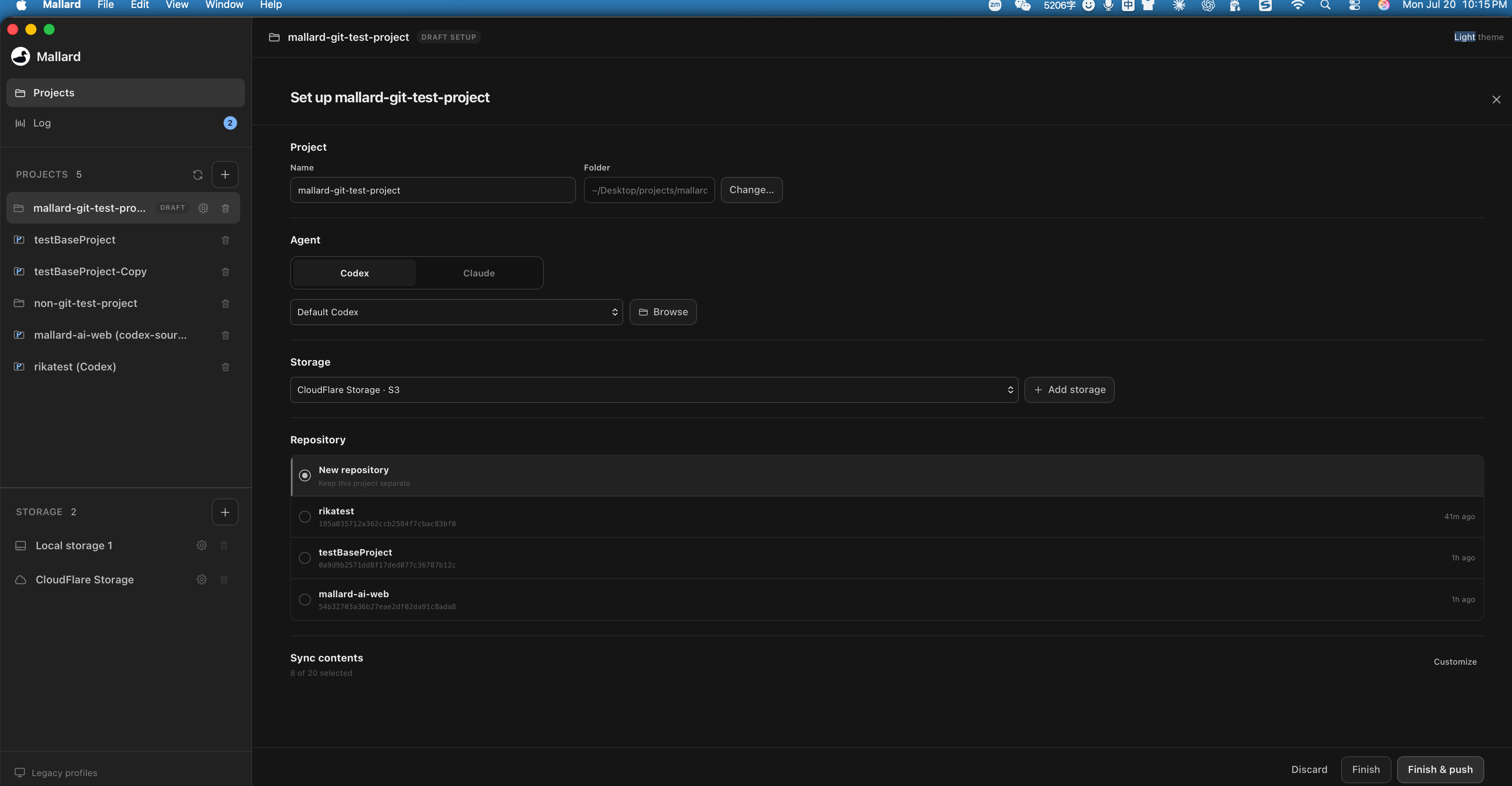Open mallard-ai-web (codex-sour... project

(123, 335)
